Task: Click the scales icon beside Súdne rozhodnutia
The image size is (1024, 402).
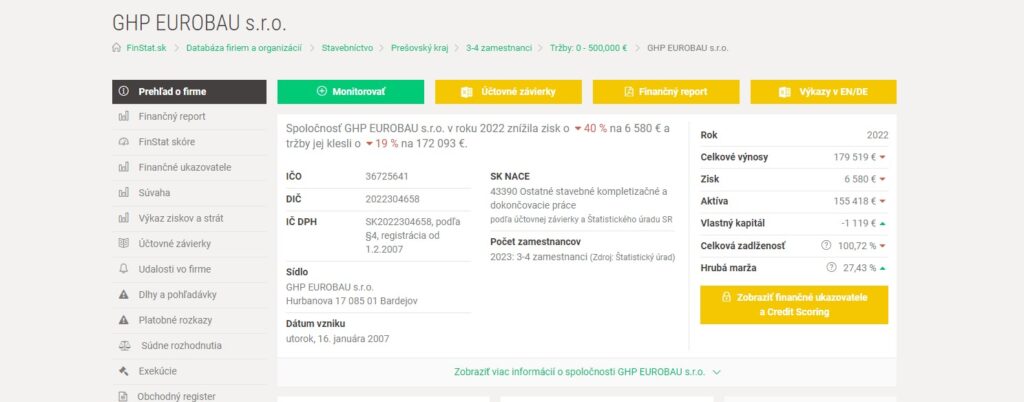Action: point(125,346)
